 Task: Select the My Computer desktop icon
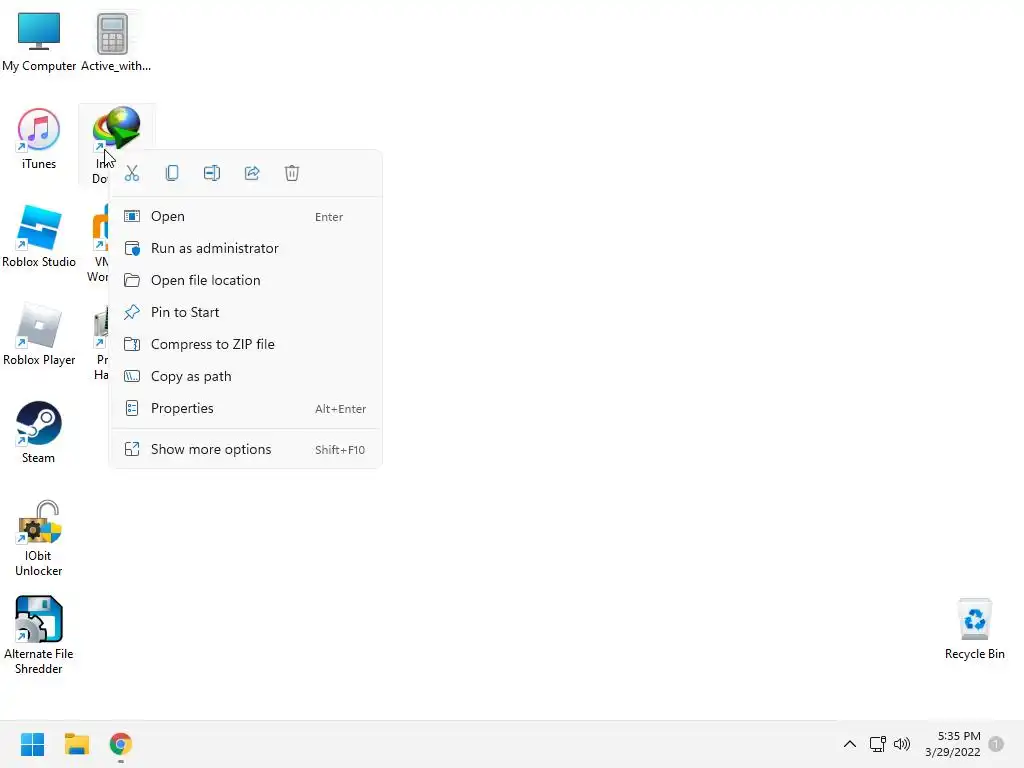tap(39, 42)
